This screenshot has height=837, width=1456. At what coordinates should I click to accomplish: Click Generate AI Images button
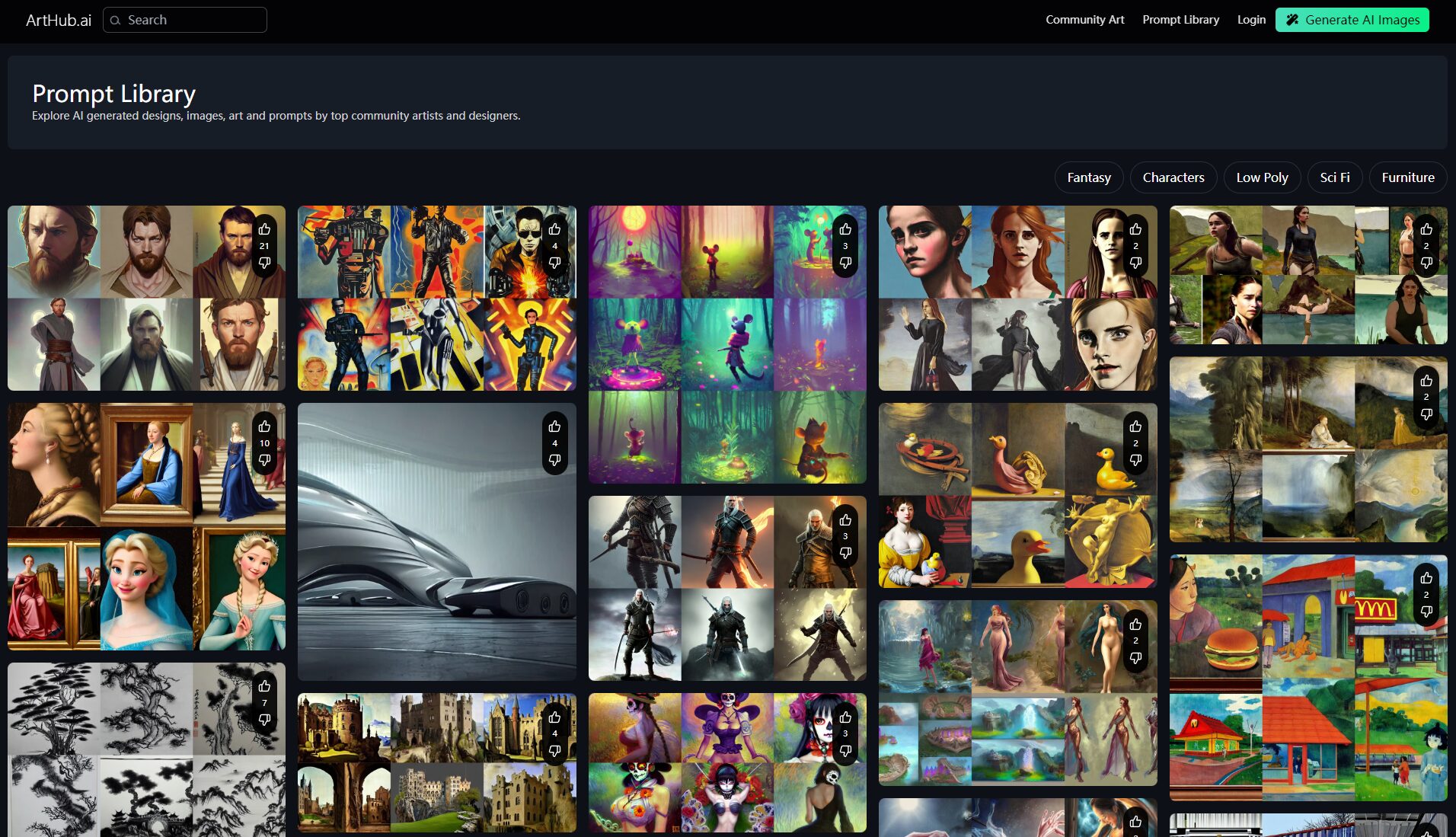click(1352, 20)
